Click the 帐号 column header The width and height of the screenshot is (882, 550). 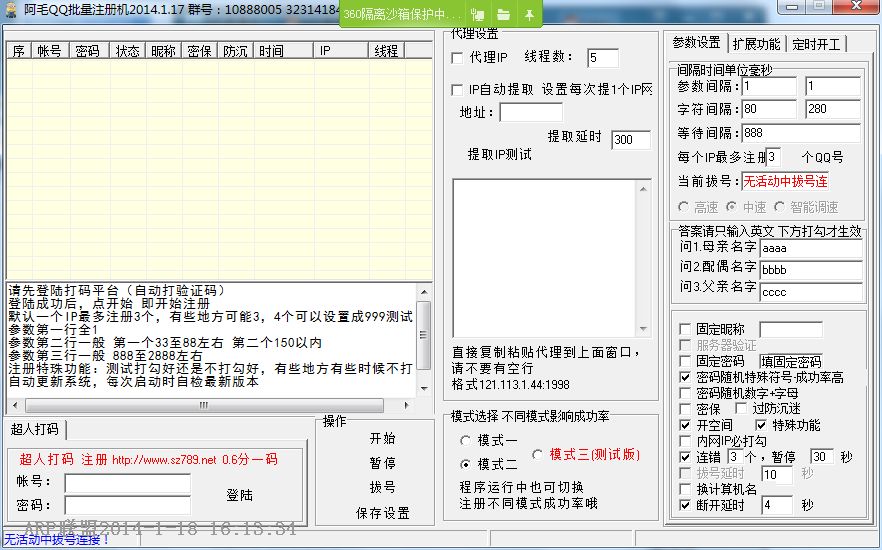(x=50, y=51)
